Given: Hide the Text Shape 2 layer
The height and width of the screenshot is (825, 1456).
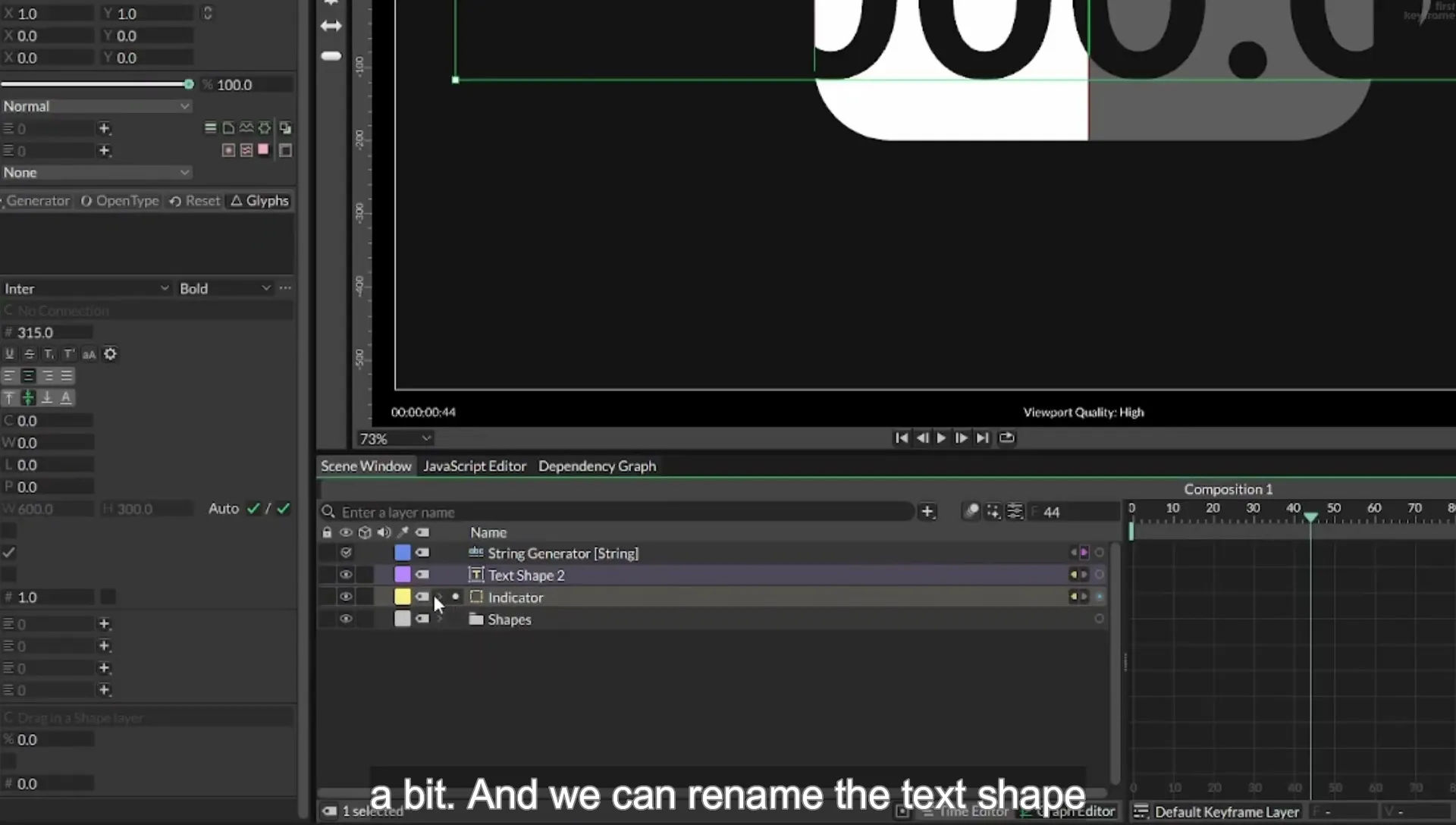Looking at the screenshot, I should 346,575.
